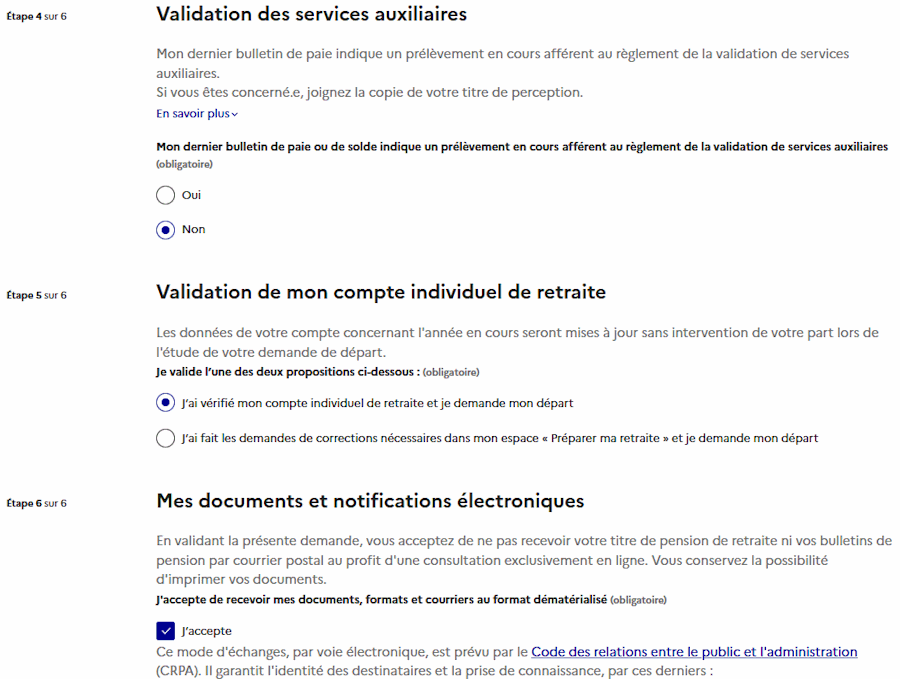Open "Code des relations entre le public" link

694,652
